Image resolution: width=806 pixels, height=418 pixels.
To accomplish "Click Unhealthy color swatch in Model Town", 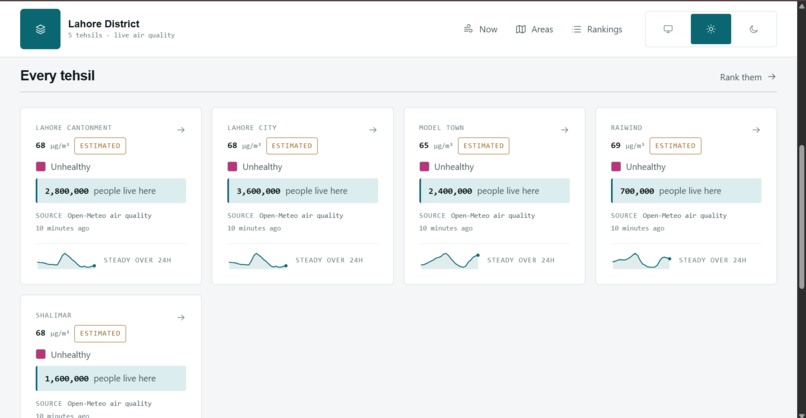I will tap(424, 167).
